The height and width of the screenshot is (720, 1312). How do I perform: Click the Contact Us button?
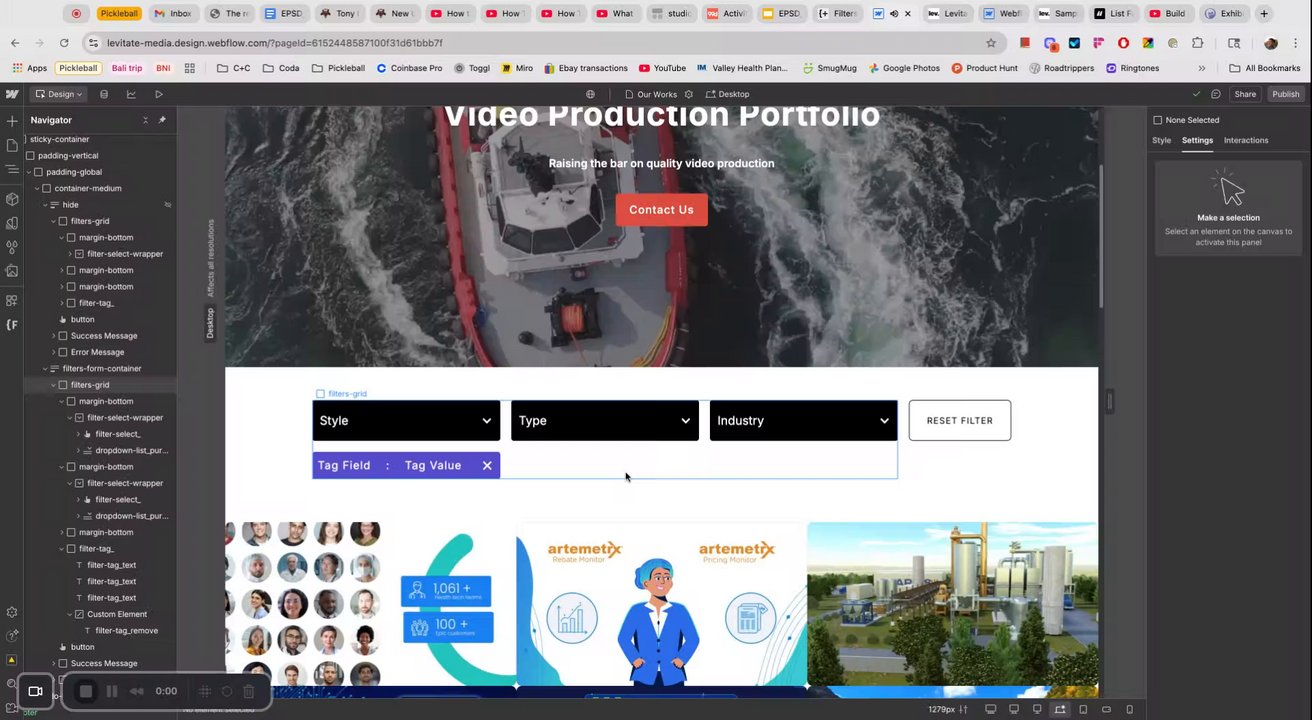click(661, 210)
